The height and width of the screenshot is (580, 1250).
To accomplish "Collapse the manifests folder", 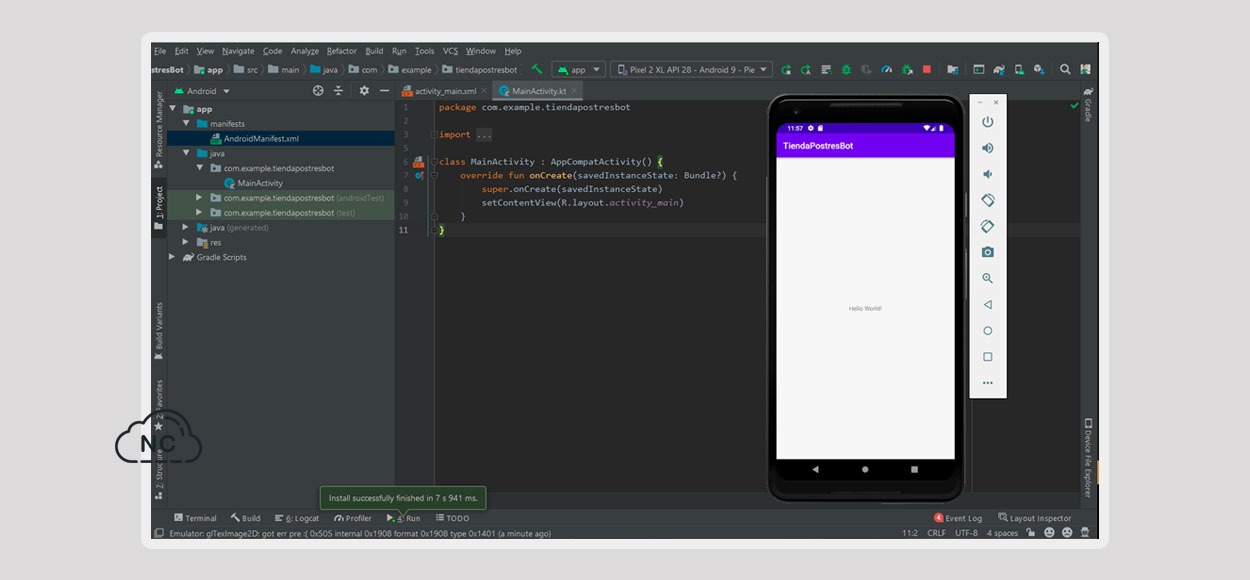I will 186,124.
